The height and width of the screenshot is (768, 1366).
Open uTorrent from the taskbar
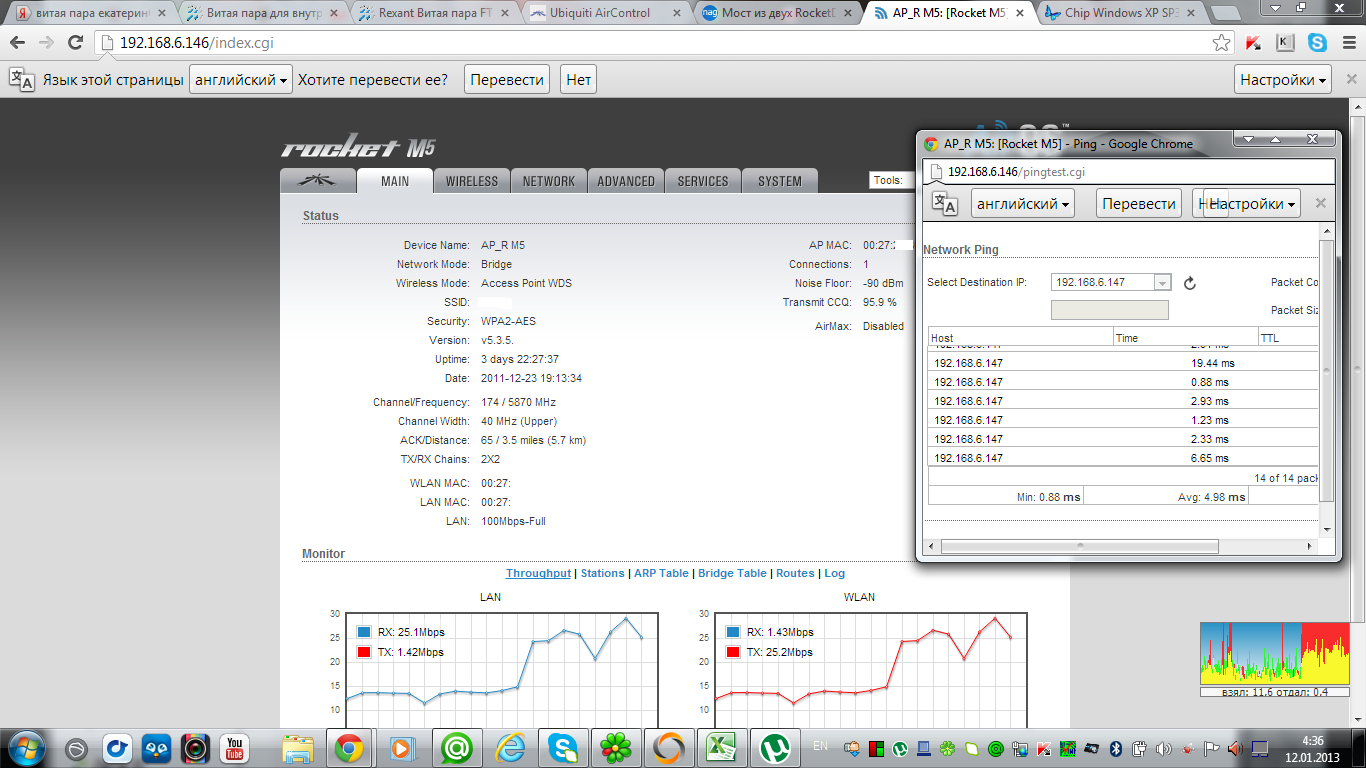pos(774,747)
